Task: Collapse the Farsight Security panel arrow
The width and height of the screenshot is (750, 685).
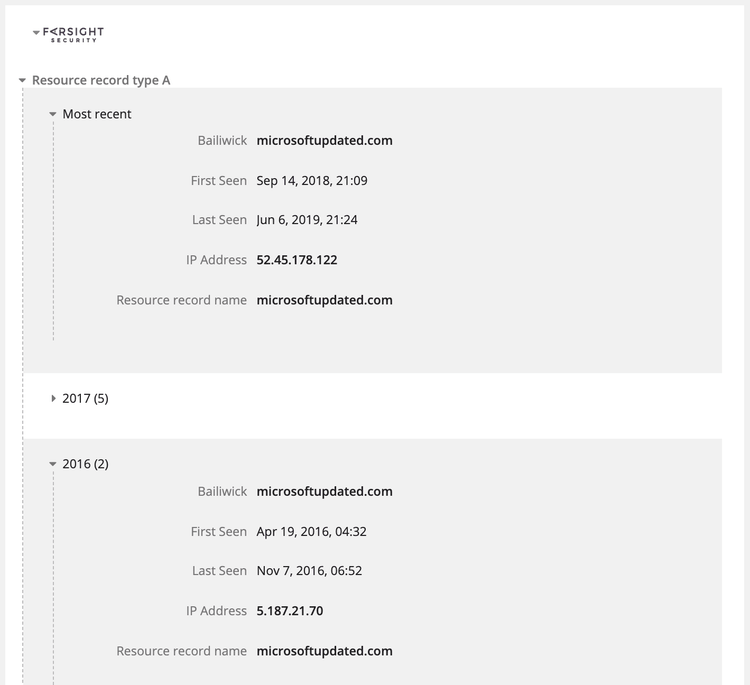Action: (37, 33)
